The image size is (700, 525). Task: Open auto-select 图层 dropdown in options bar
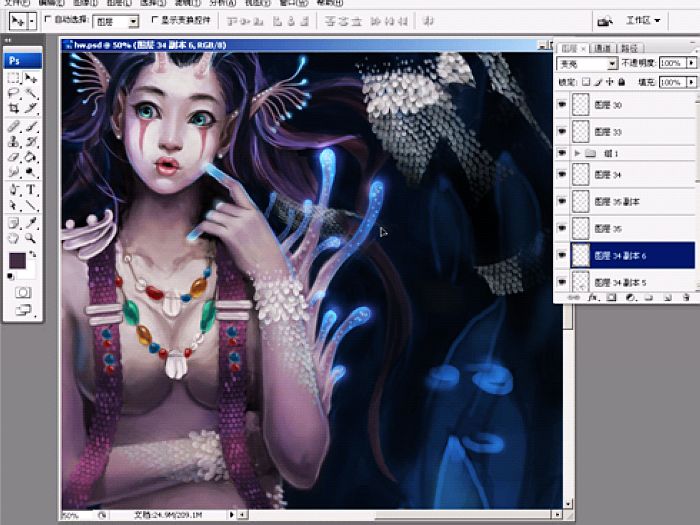click(x=133, y=21)
